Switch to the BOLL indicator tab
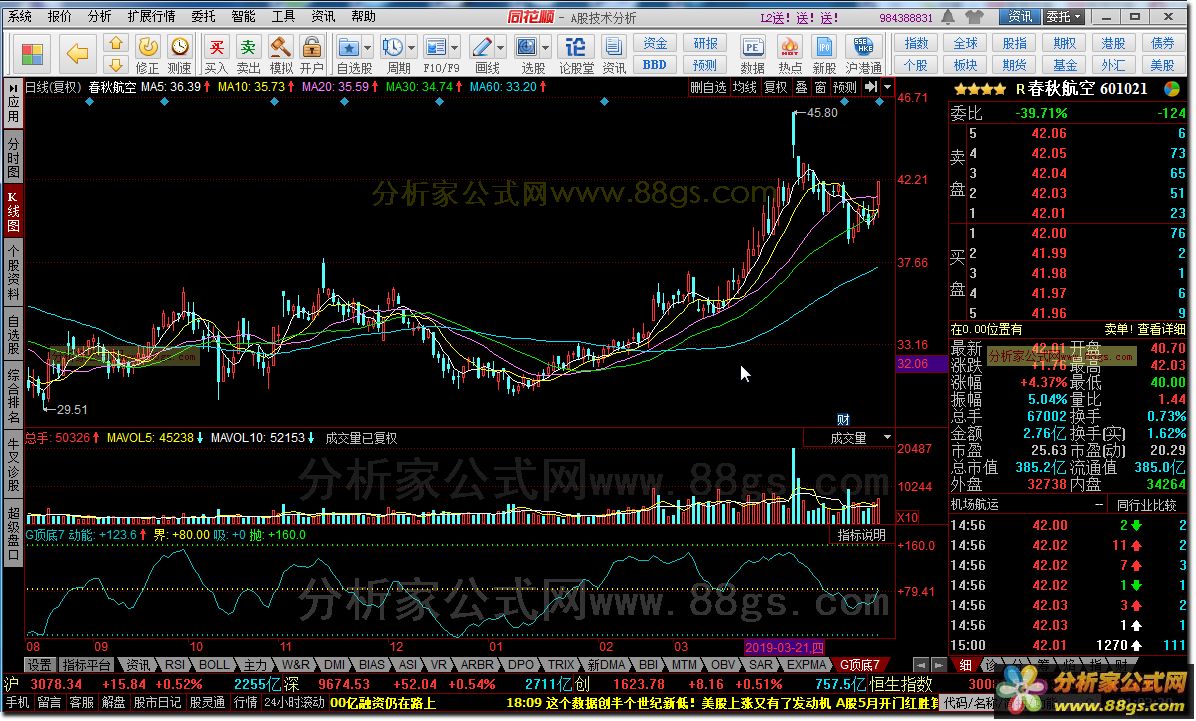 click(214, 665)
